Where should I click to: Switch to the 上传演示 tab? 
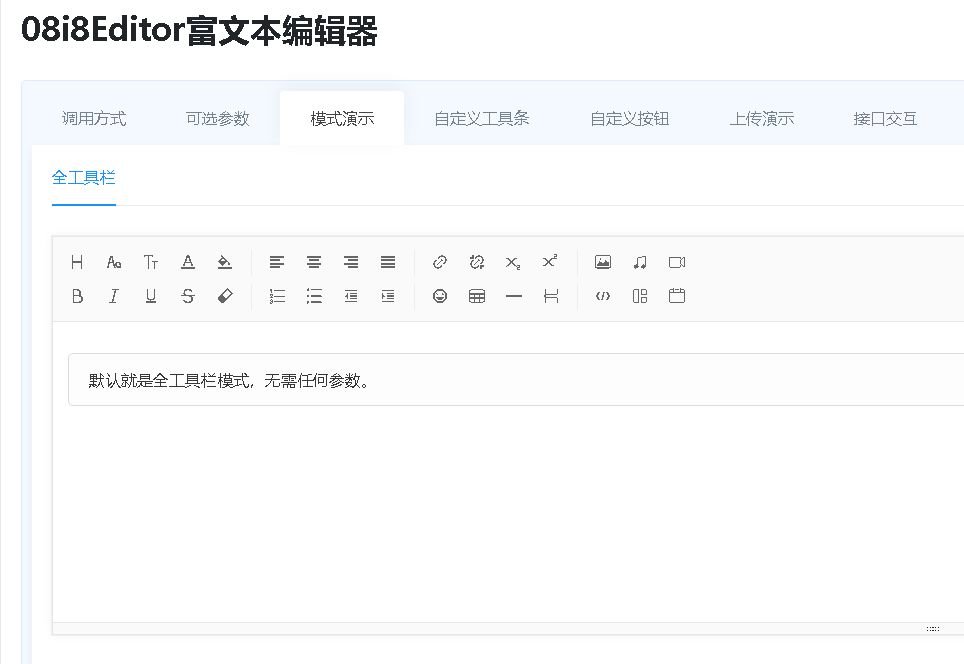click(x=762, y=117)
